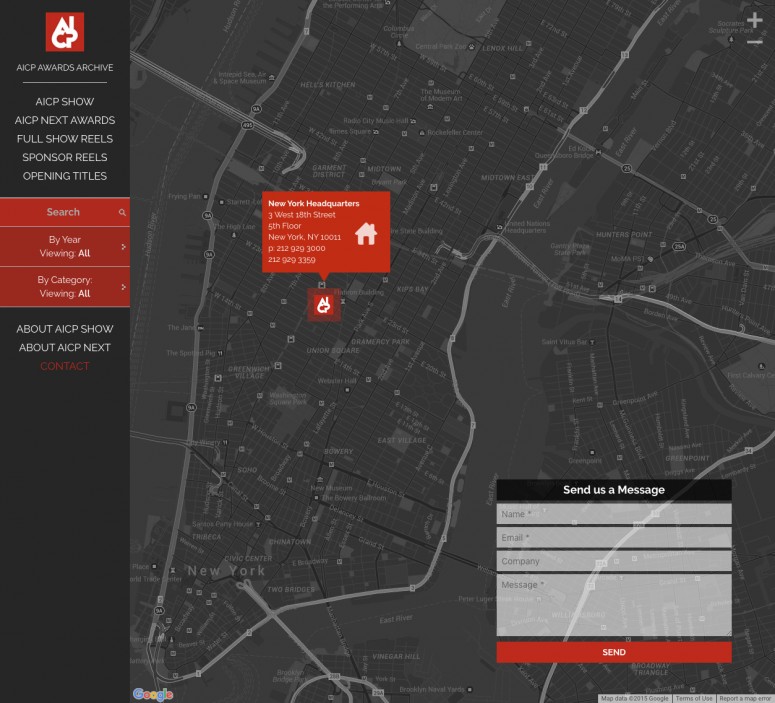Click the United Nations Headquarters label
Viewport: 775px width, 703px height.
527,227
